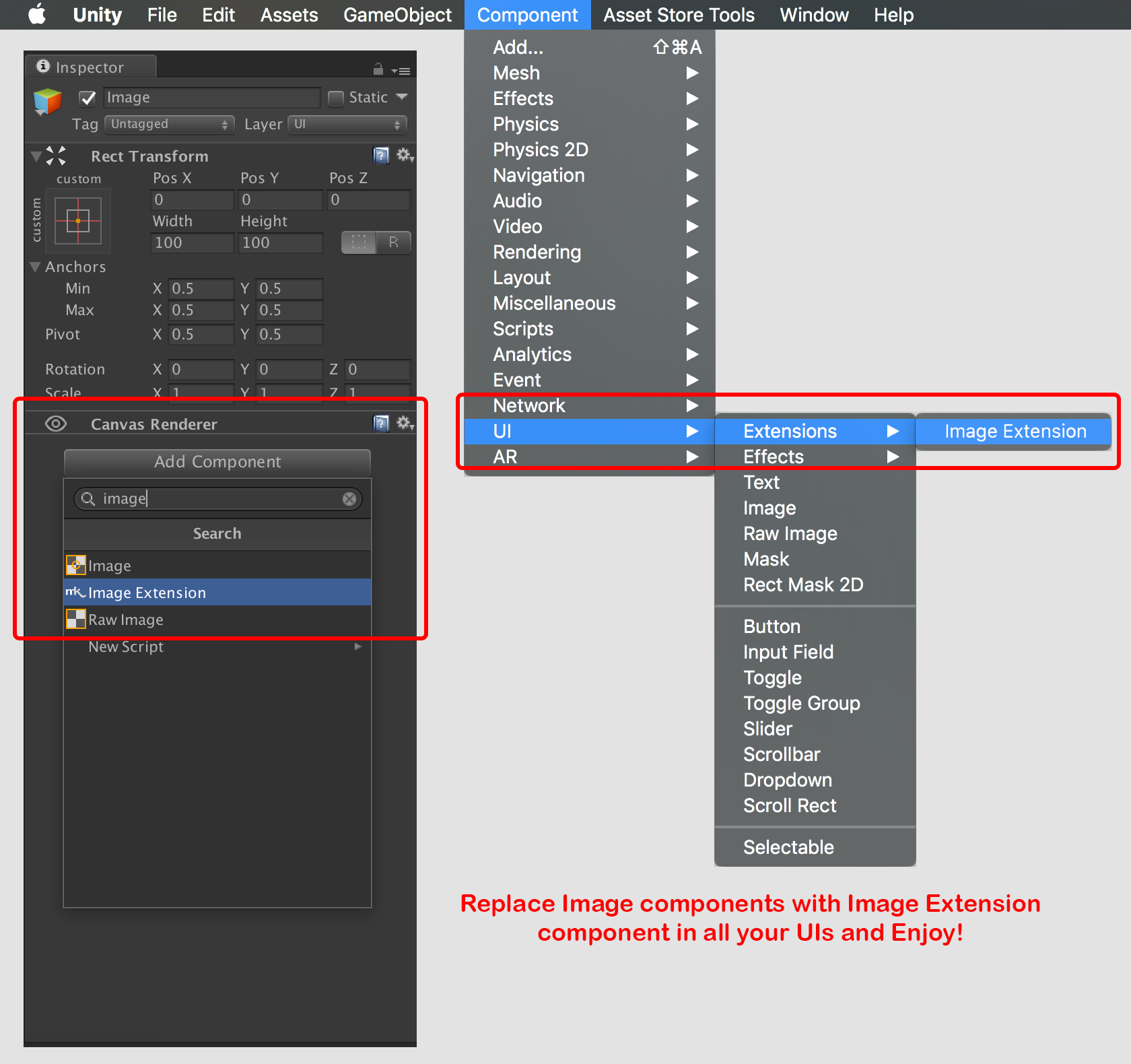1131x1064 pixels.
Task: Open the GameObject menu
Action: coord(397,15)
